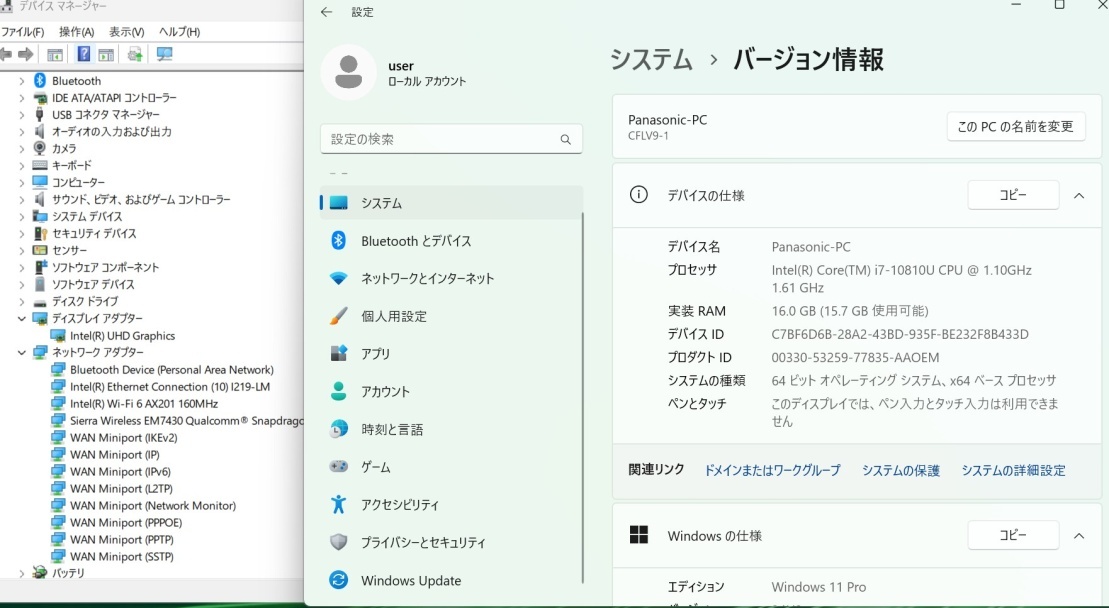The width and height of the screenshot is (1109, 608).
Task: Click the Bluetooth icon in Settings sidebar
Action: pos(338,240)
